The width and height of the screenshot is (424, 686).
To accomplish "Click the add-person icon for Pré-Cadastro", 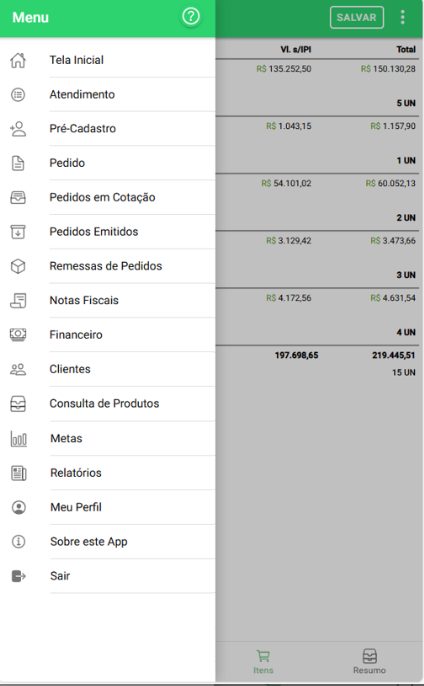I will click(18, 129).
